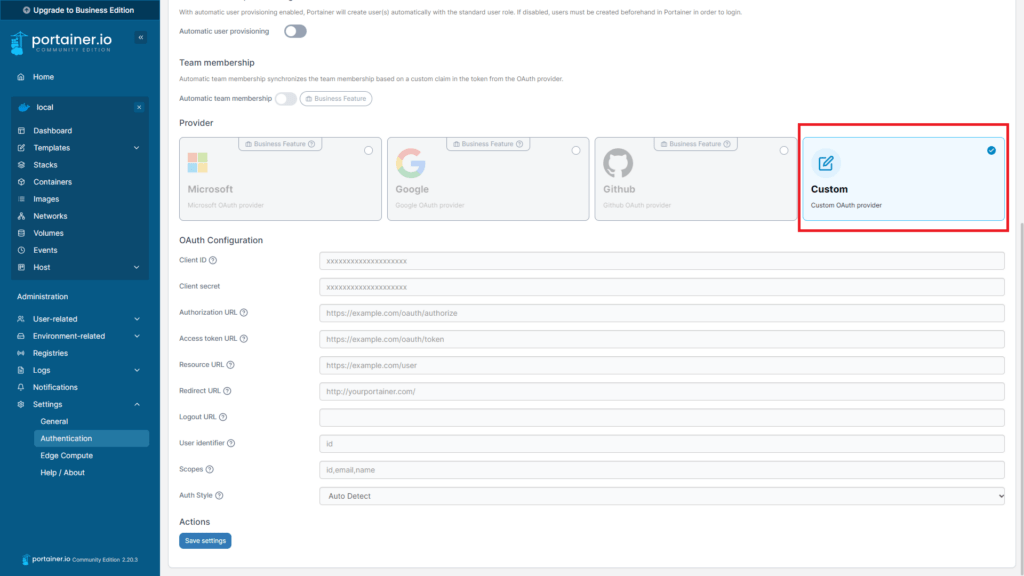Click the Notifications bell icon
Screen dimensions: 1024x576
21,387
